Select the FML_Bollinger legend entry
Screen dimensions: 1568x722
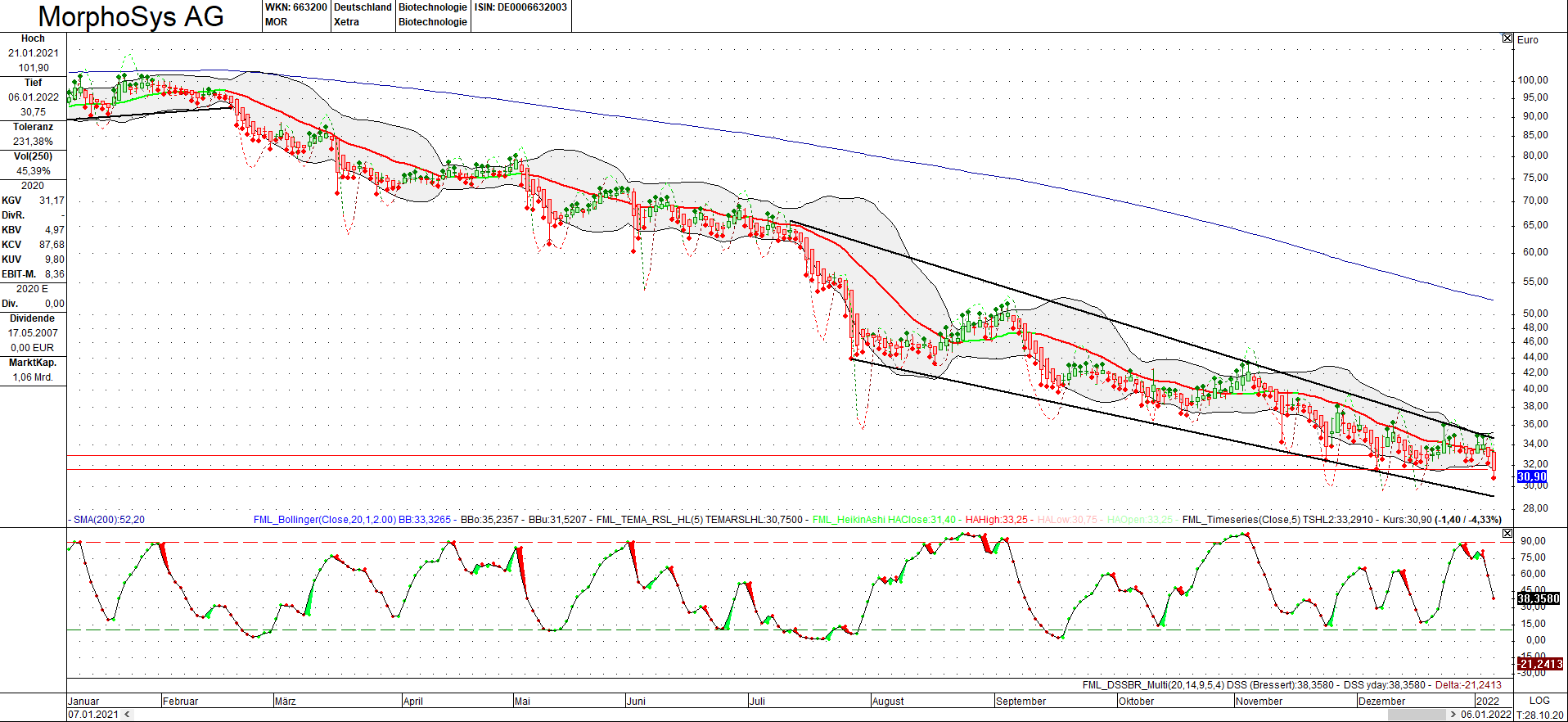352,520
